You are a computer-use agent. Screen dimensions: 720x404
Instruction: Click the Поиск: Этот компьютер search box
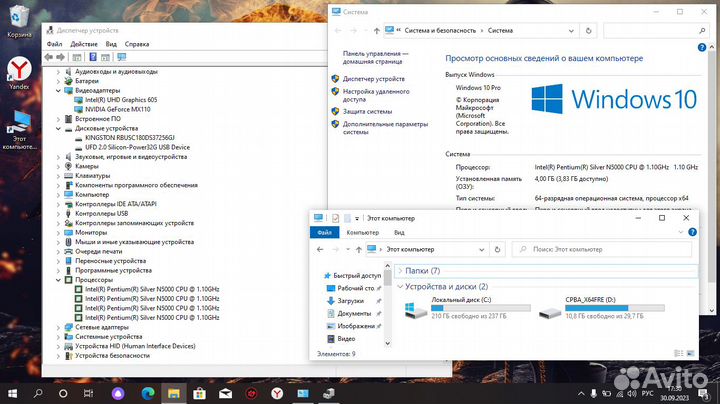(x=602, y=249)
